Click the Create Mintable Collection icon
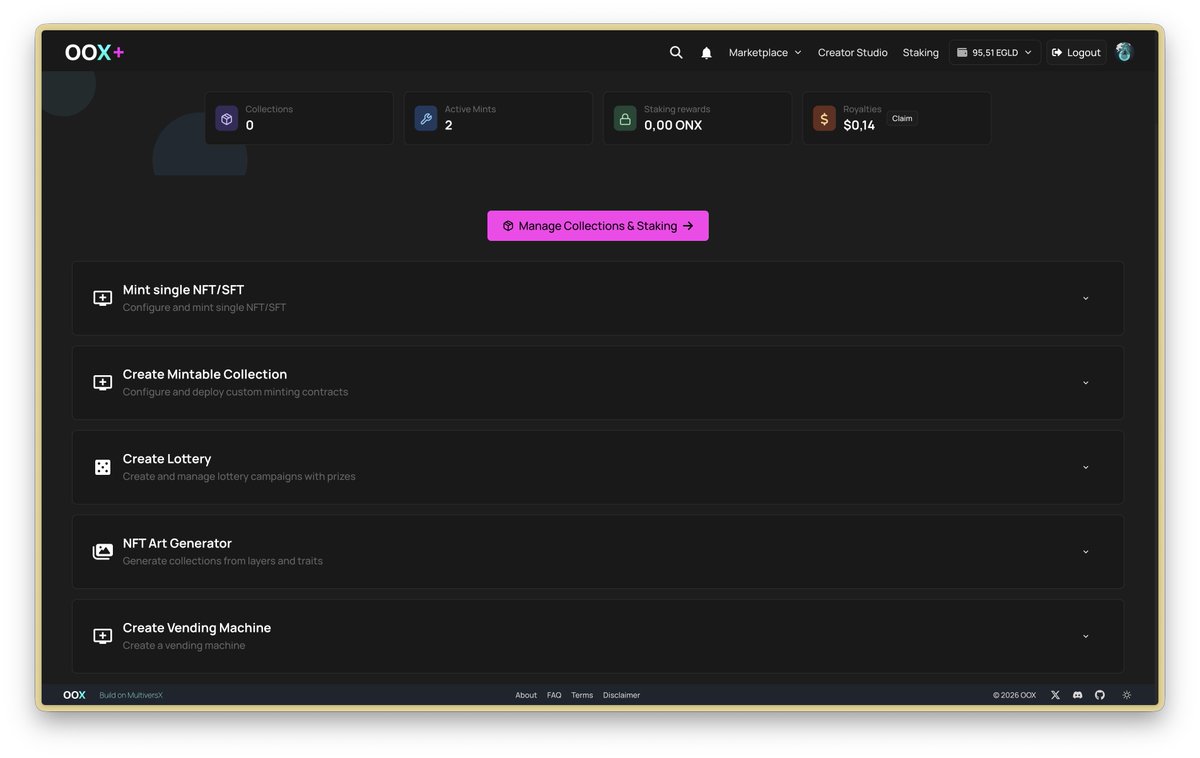 point(102,383)
